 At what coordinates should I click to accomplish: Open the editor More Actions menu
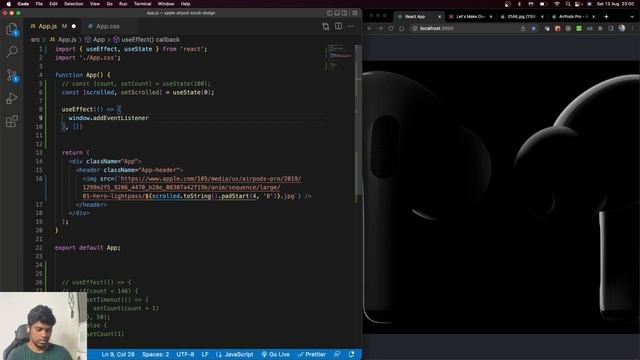tap(351, 27)
